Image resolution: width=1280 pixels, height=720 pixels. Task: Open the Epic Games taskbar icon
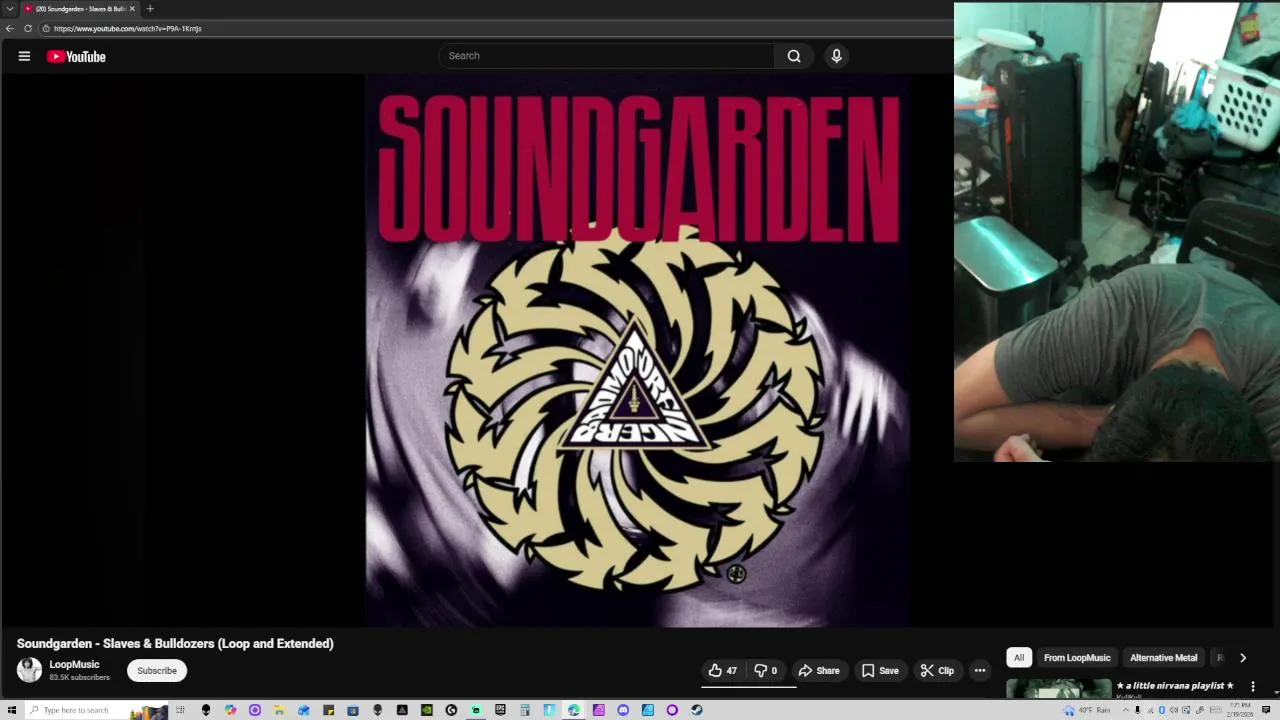[500, 710]
